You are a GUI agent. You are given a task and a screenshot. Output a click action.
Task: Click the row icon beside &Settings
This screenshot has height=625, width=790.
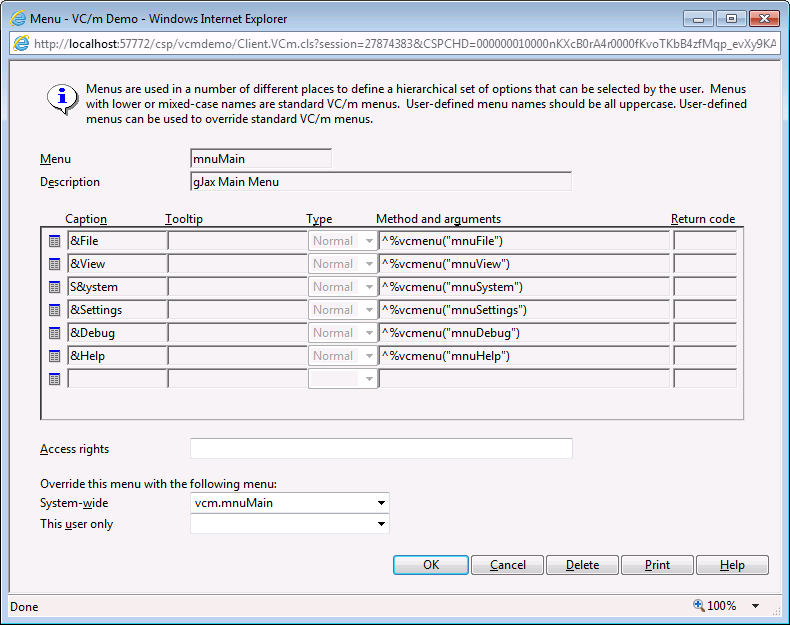click(54, 310)
